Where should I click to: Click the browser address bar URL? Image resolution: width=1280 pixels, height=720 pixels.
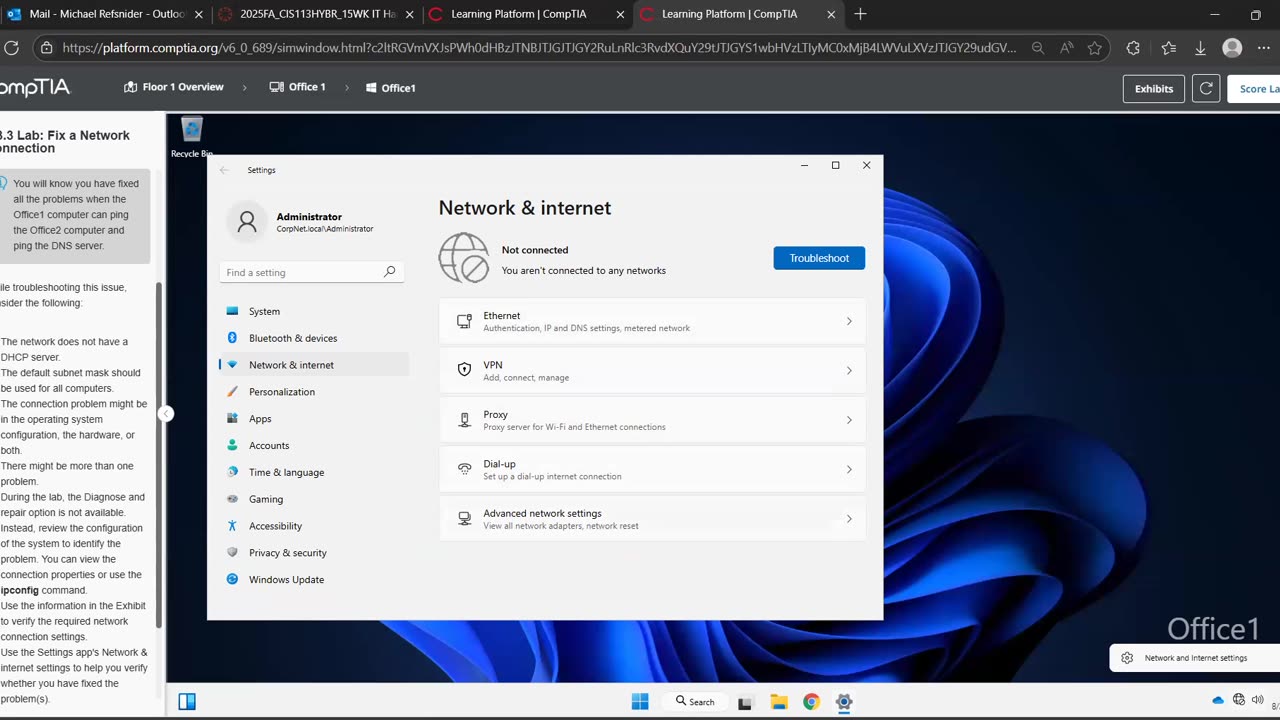pyautogui.click(x=540, y=48)
